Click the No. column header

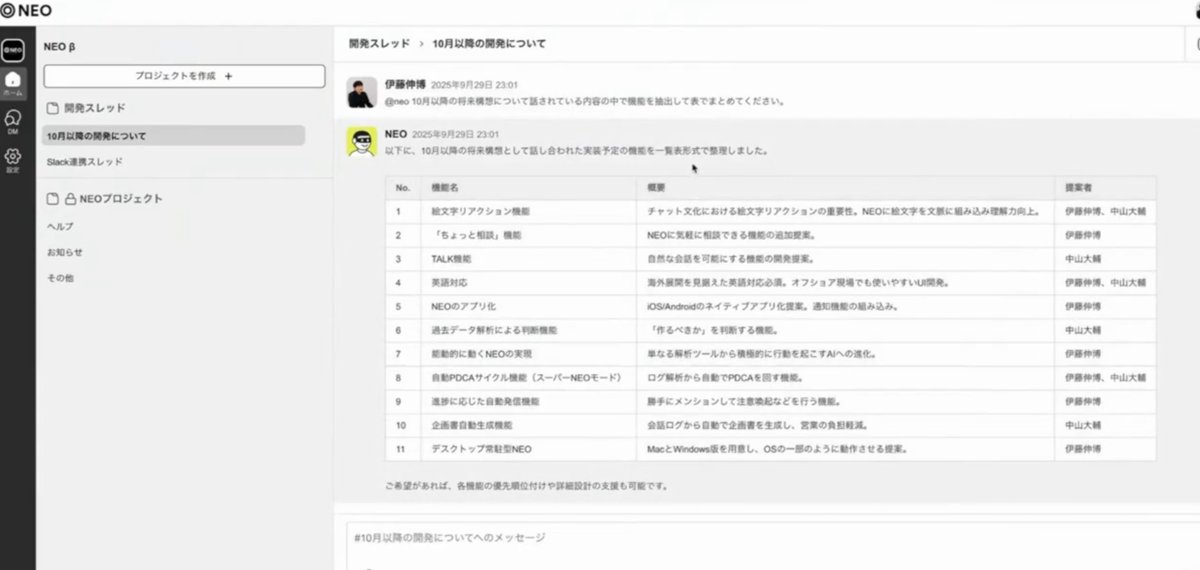(x=405, y=187)
